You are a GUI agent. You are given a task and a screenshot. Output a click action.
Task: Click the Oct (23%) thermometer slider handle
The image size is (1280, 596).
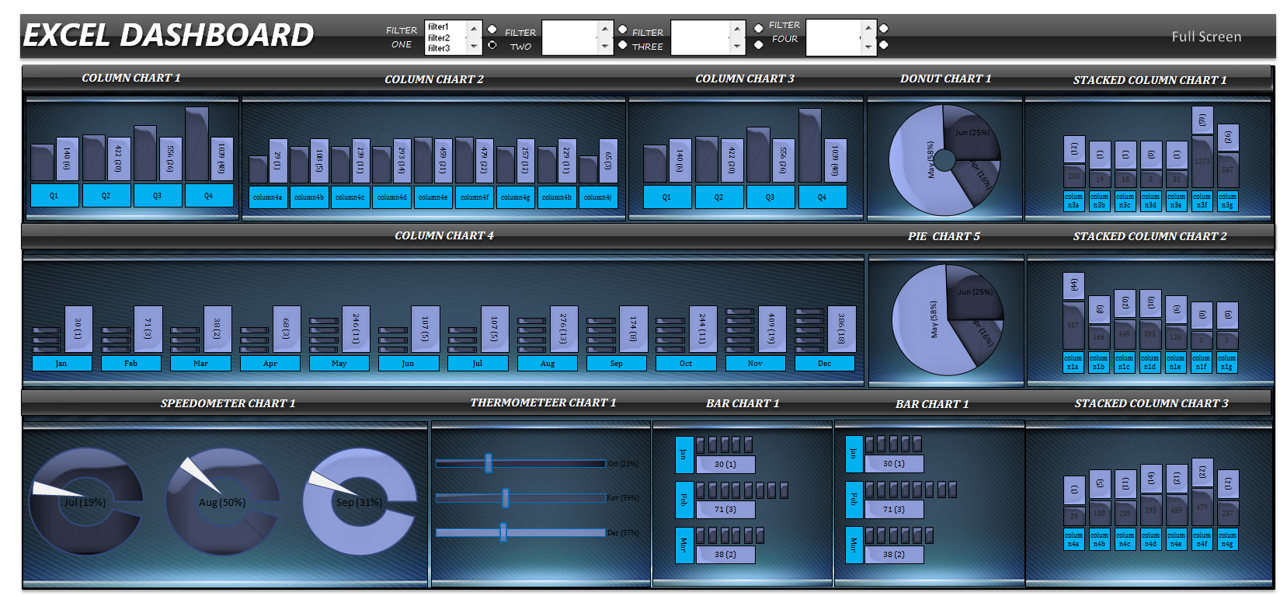click(489, 463)
